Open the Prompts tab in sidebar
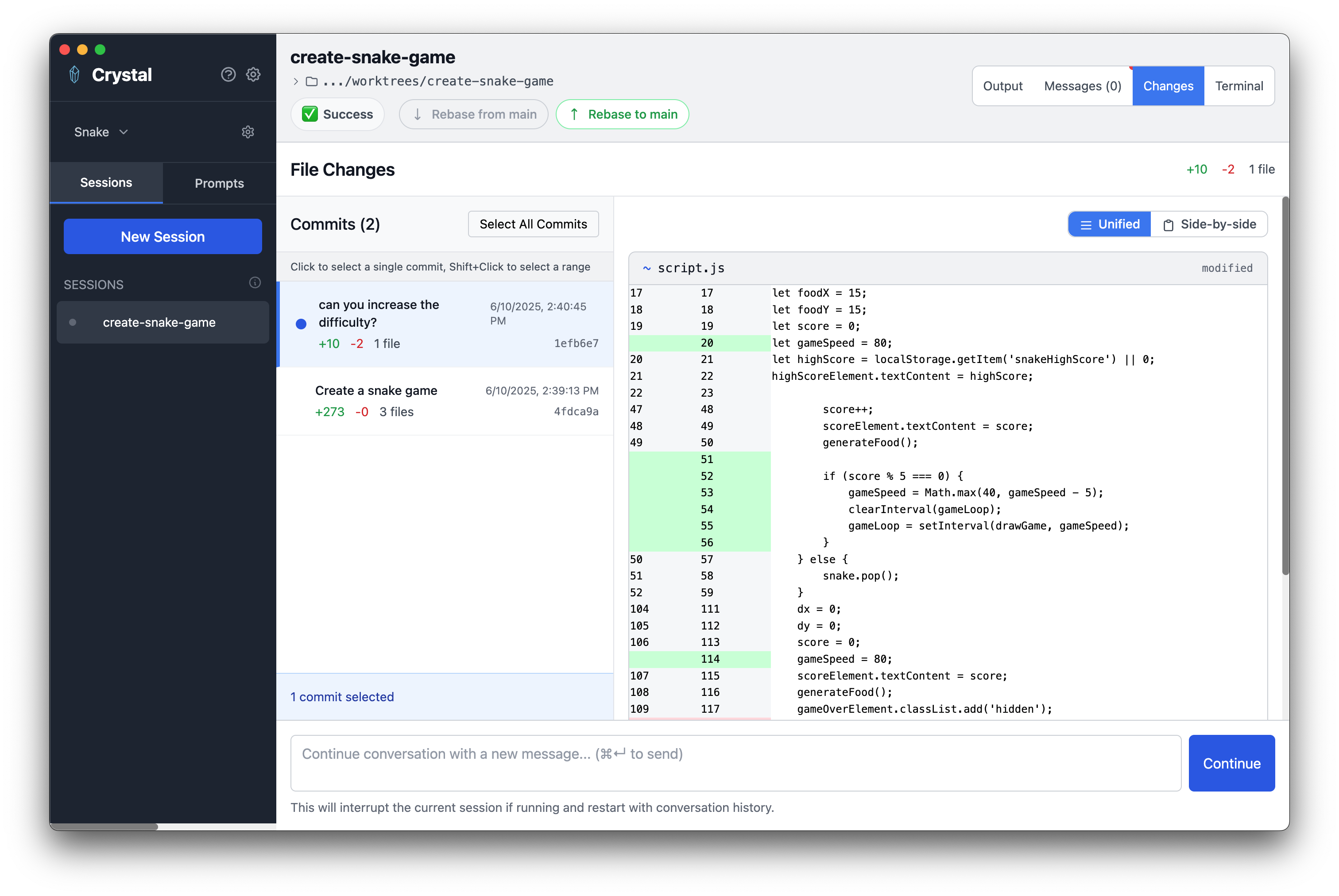Image resolution: width=1339 pixels, height=896 pixels. tap(219, 183)
